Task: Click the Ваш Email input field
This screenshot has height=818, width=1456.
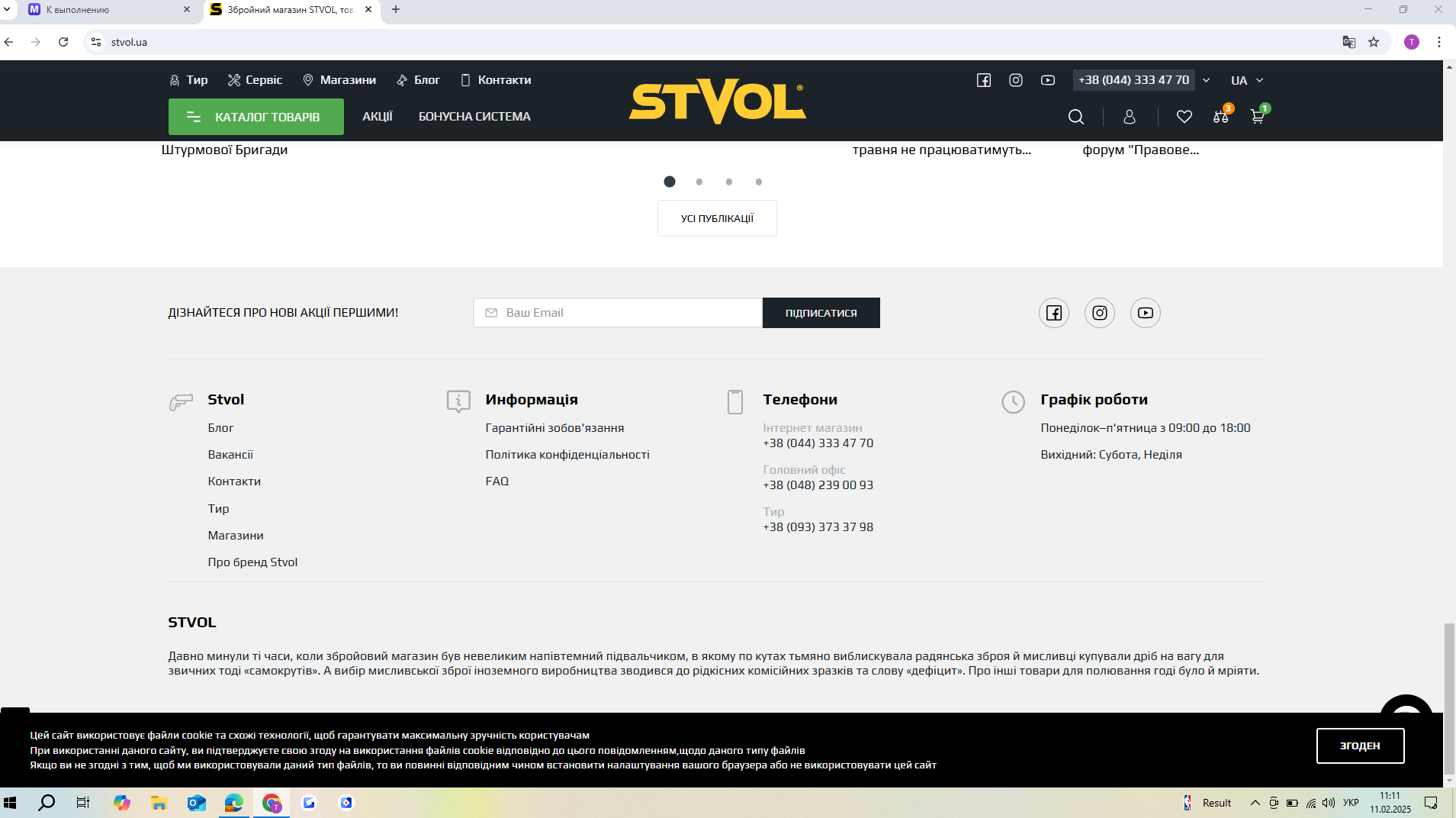Action: [618, 313]
